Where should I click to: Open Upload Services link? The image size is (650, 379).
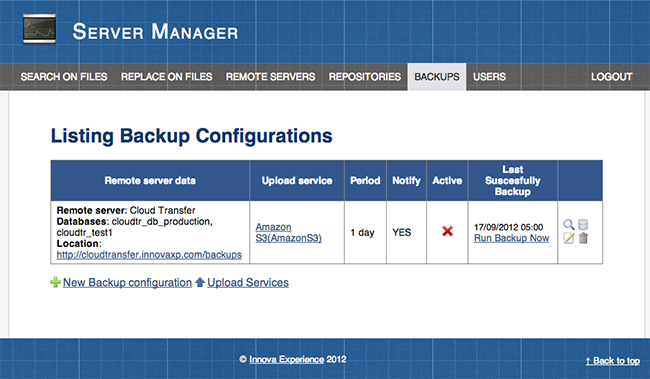click(248, 282)
